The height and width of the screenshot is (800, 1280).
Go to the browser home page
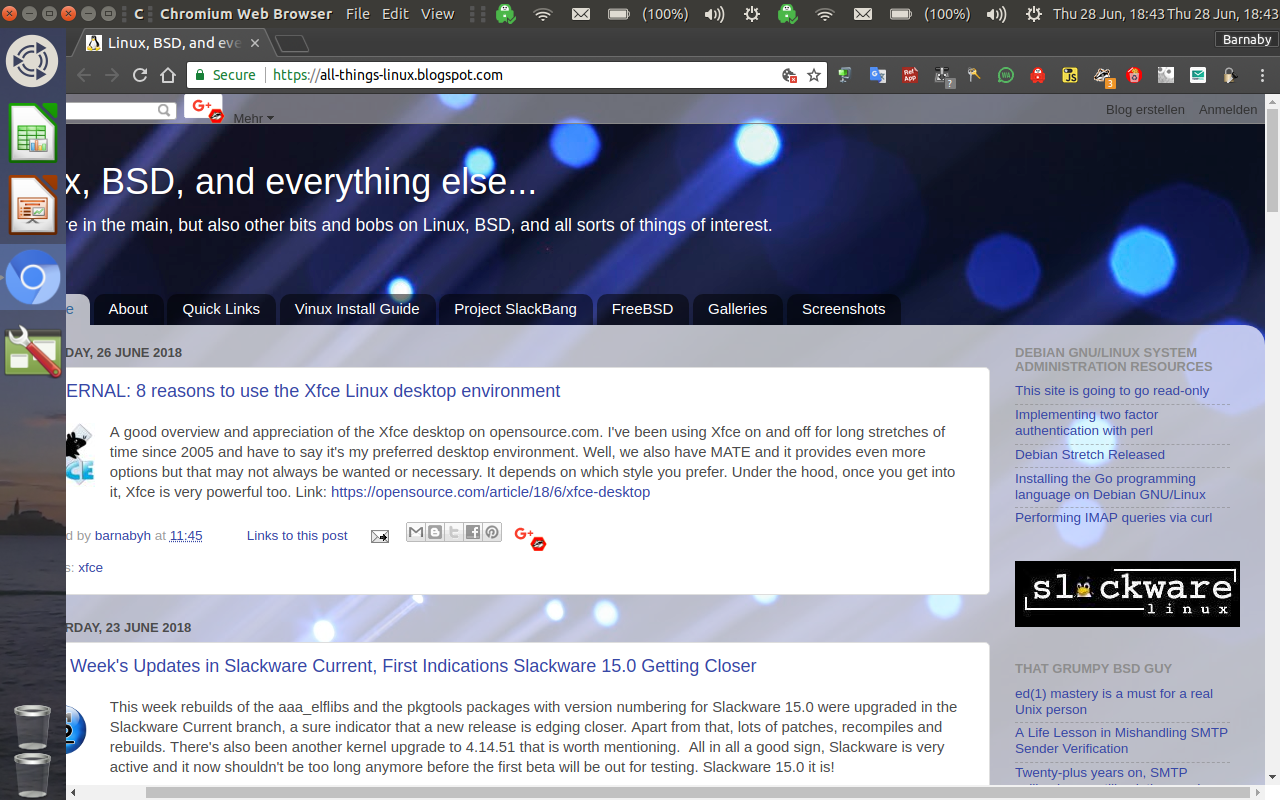168,75
